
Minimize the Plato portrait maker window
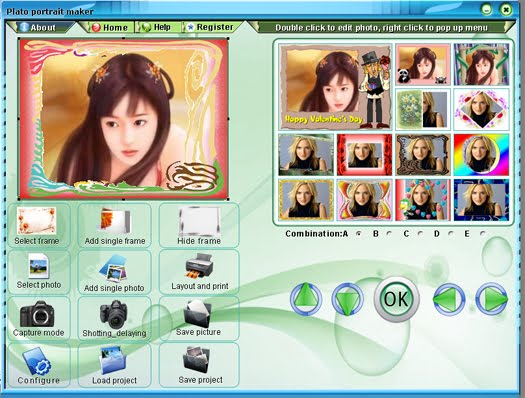486,9
